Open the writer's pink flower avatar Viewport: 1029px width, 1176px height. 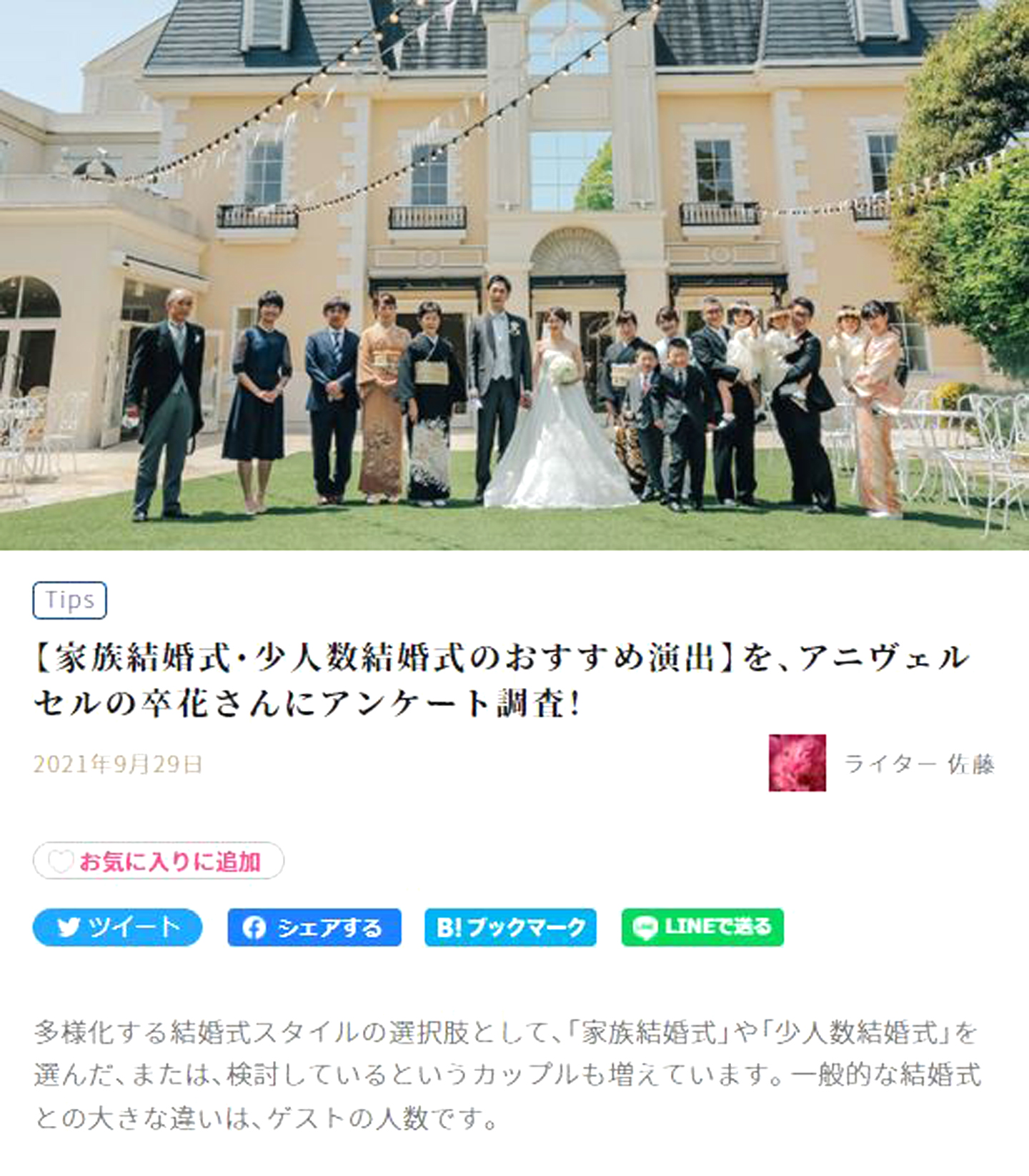tap(797, 763)
